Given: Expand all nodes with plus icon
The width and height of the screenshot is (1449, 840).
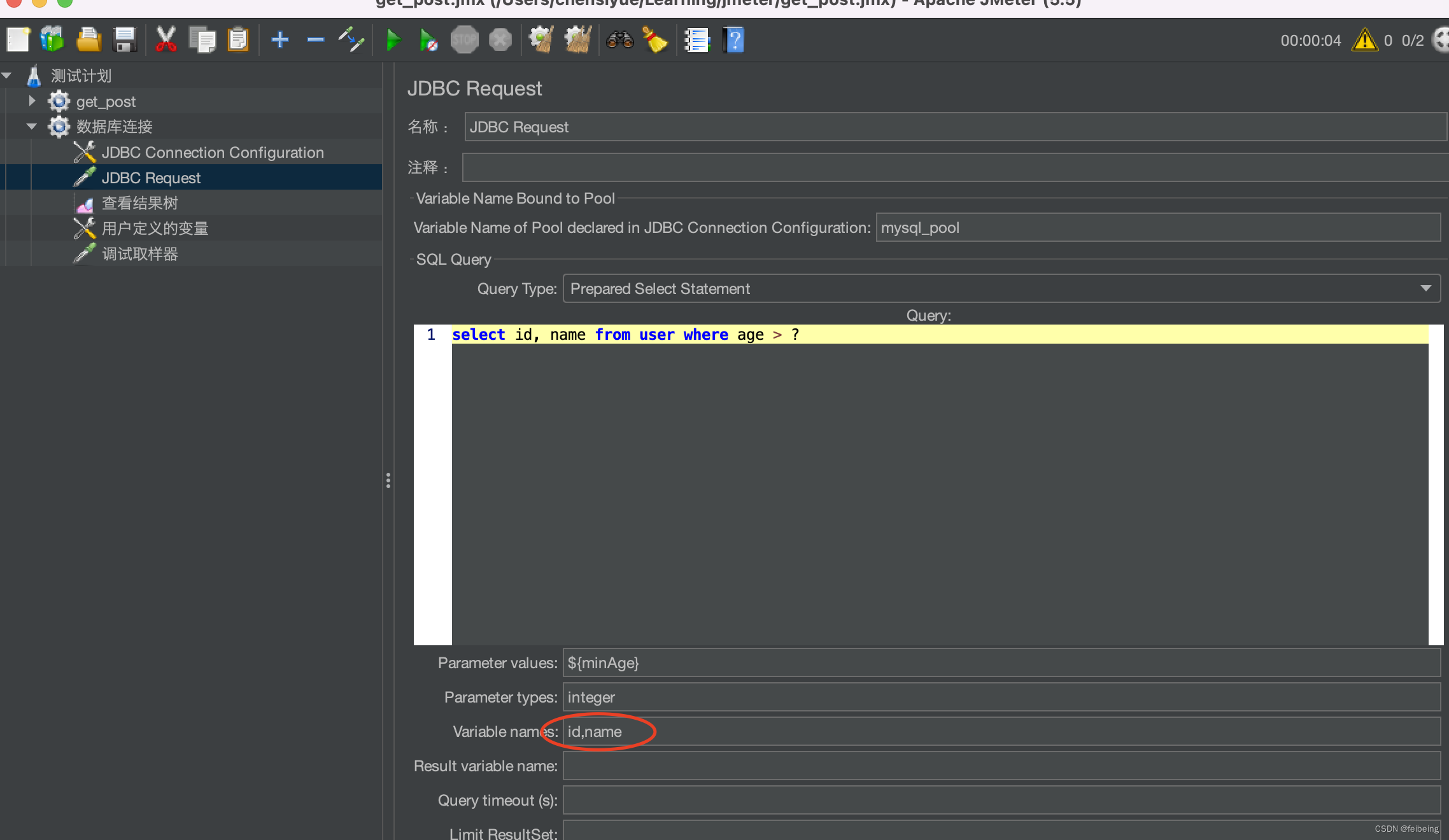Looking at the screenshot, I should coord(279,40).
